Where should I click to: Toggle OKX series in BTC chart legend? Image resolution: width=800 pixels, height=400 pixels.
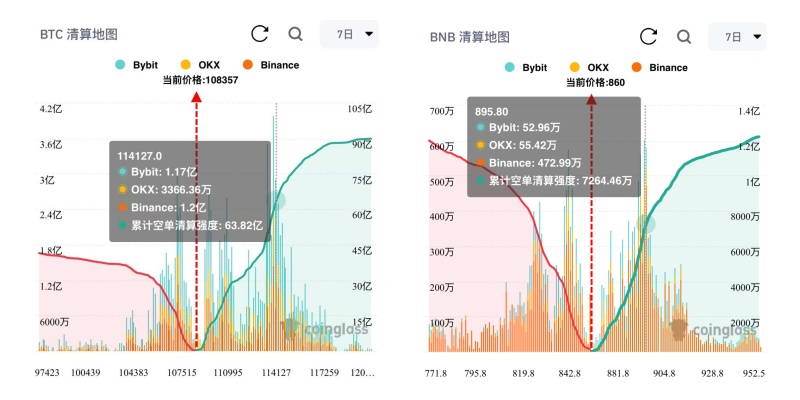click(x=201, y=65)
